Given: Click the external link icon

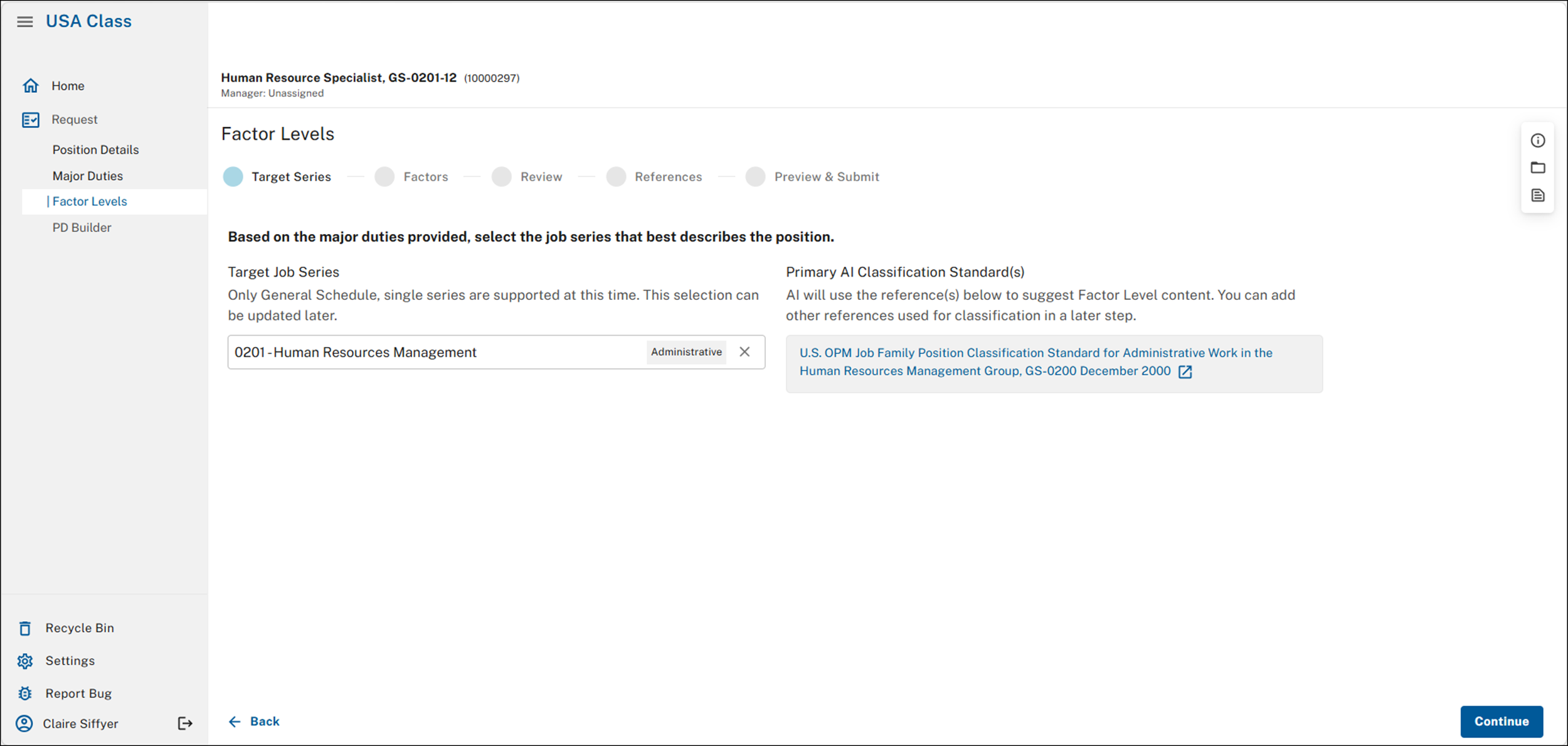Looking at the screenshot, I should click(1185, 371).
